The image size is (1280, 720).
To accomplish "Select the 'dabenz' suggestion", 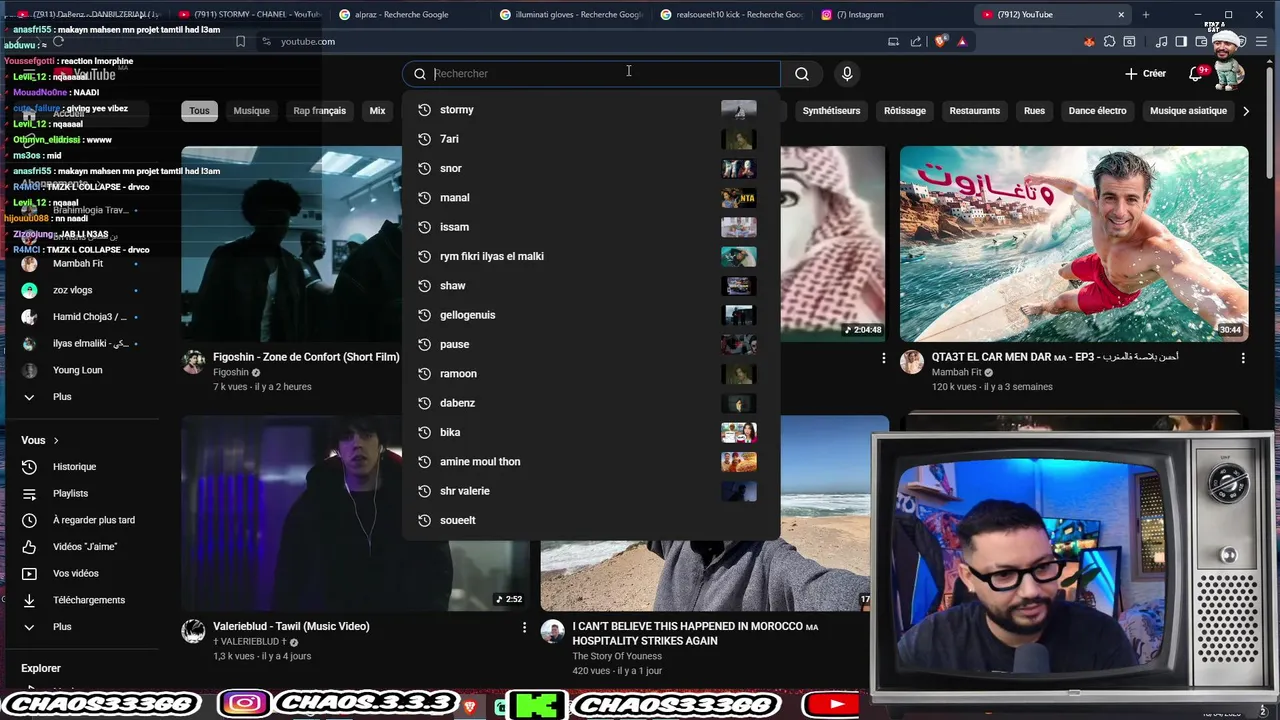I will [x=591, y=403].
